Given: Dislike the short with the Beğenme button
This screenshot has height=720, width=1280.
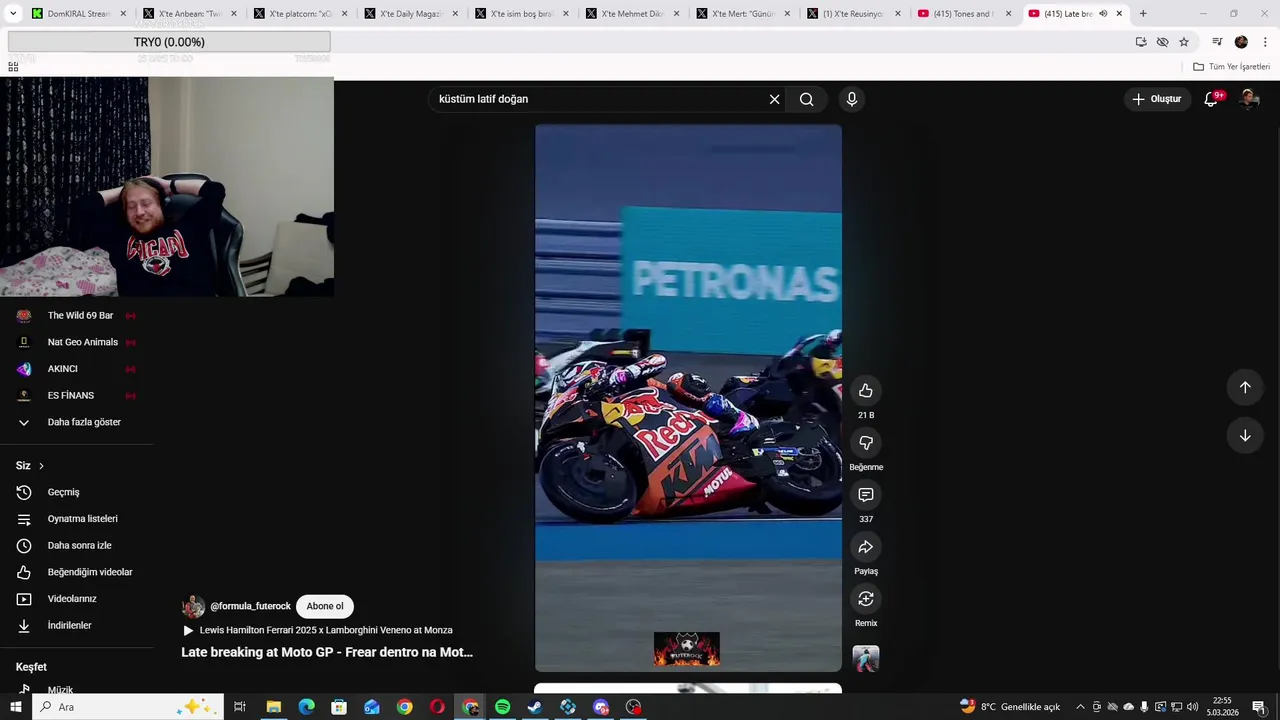Looking at the screenshot, I should tap(866, 443).
